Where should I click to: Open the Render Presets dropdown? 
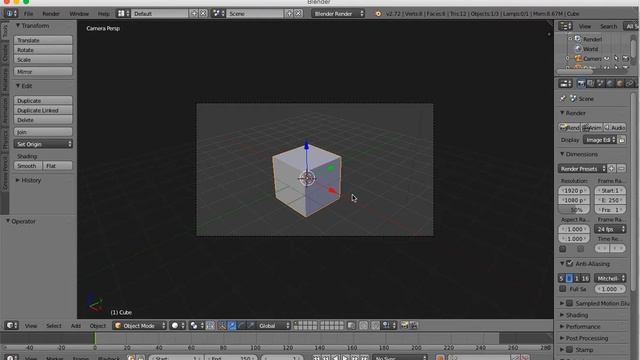click(582, 169)
